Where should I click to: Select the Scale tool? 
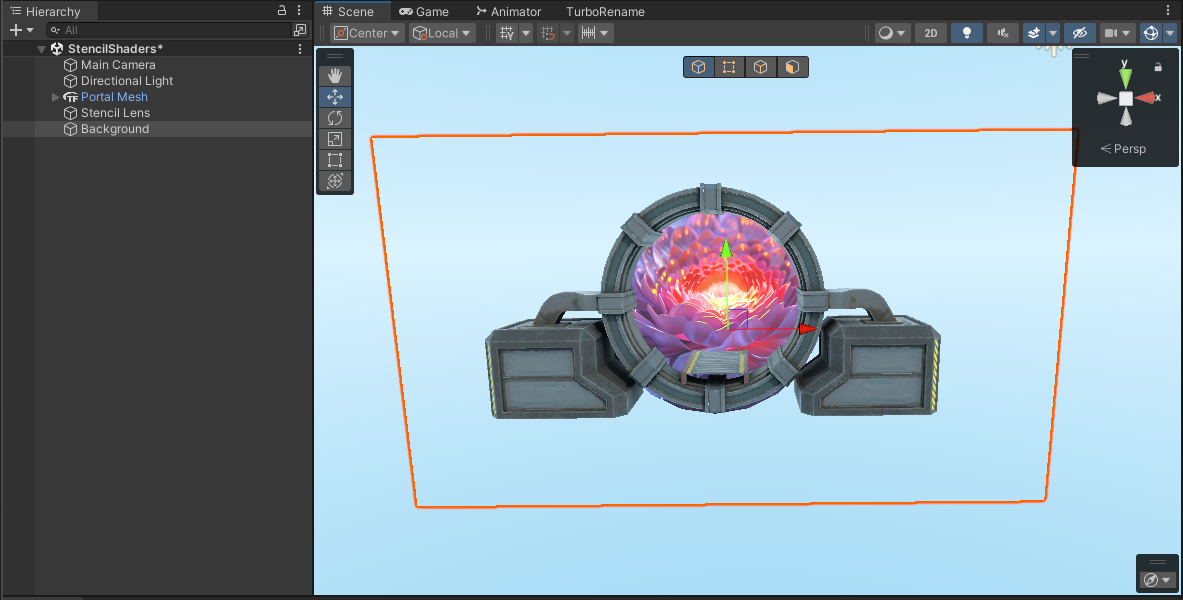click(x=335, y=138)
